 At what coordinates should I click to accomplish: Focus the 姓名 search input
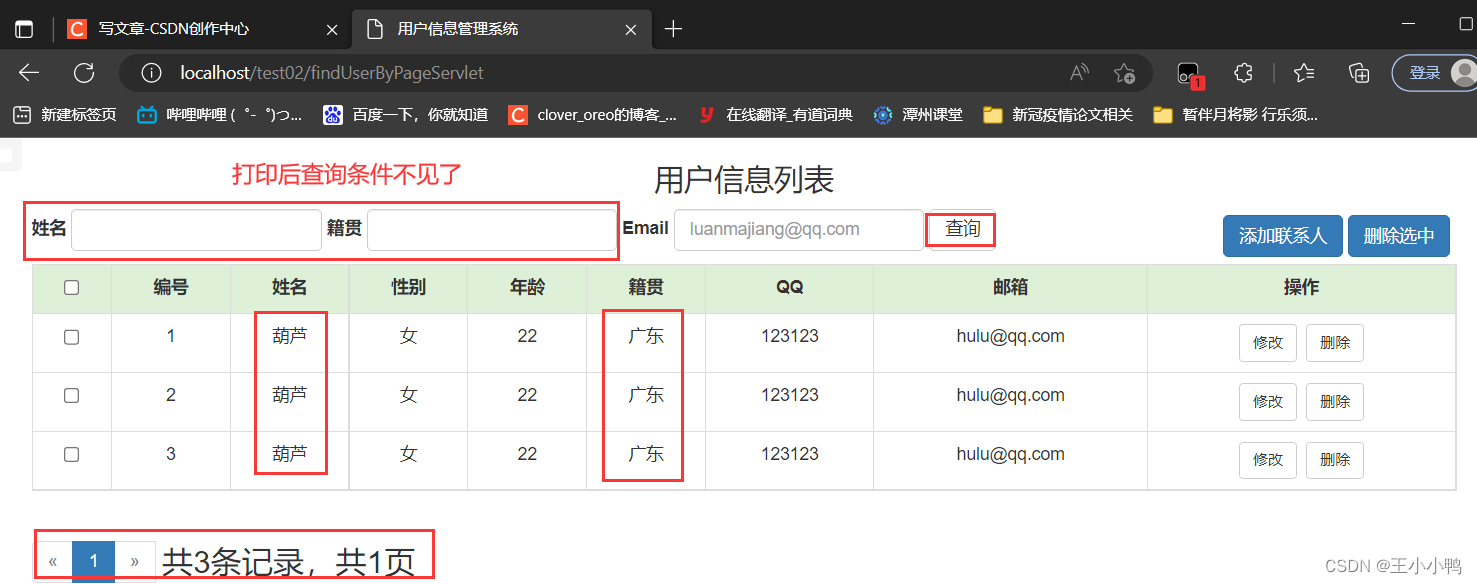coord(196,230)
